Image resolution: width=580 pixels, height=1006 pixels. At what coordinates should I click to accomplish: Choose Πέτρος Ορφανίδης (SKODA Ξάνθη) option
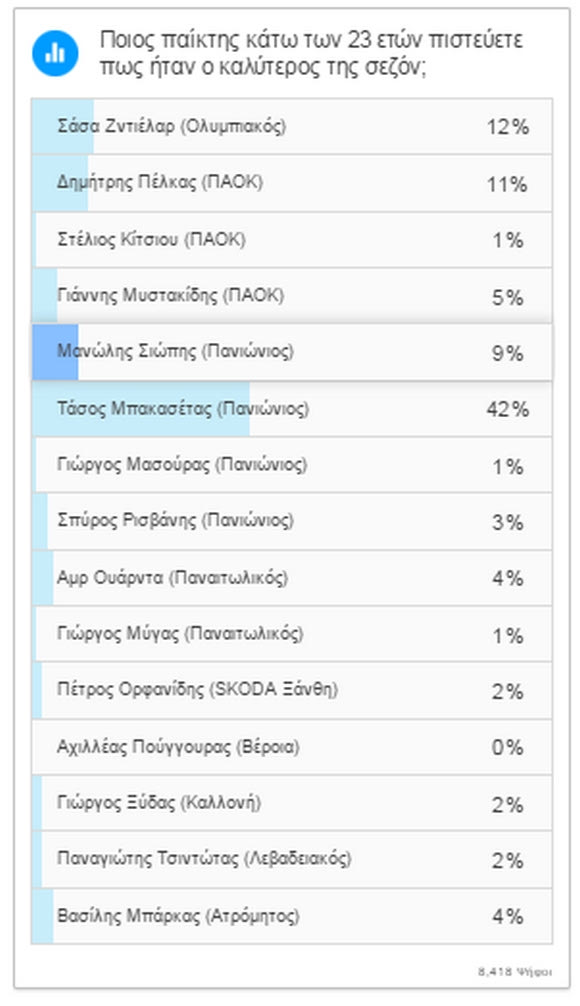coord(292,691)
